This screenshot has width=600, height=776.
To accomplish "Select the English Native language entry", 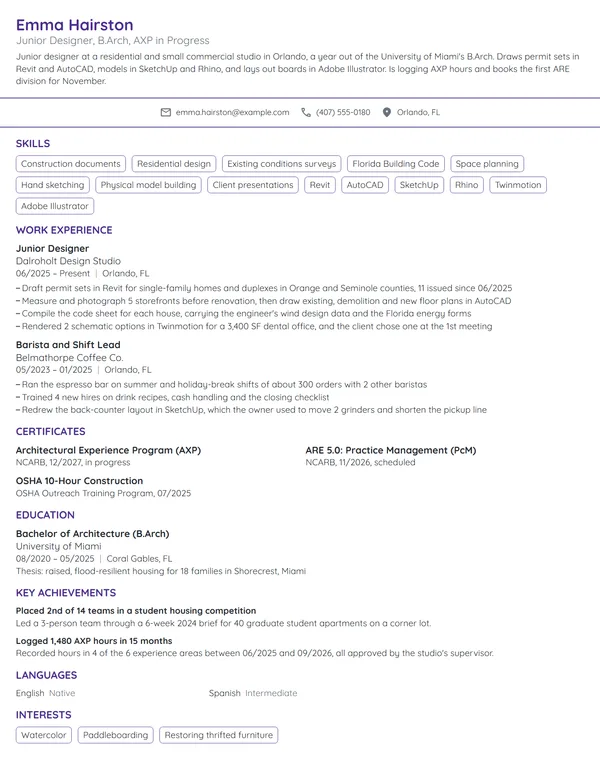I will (46, 693).
